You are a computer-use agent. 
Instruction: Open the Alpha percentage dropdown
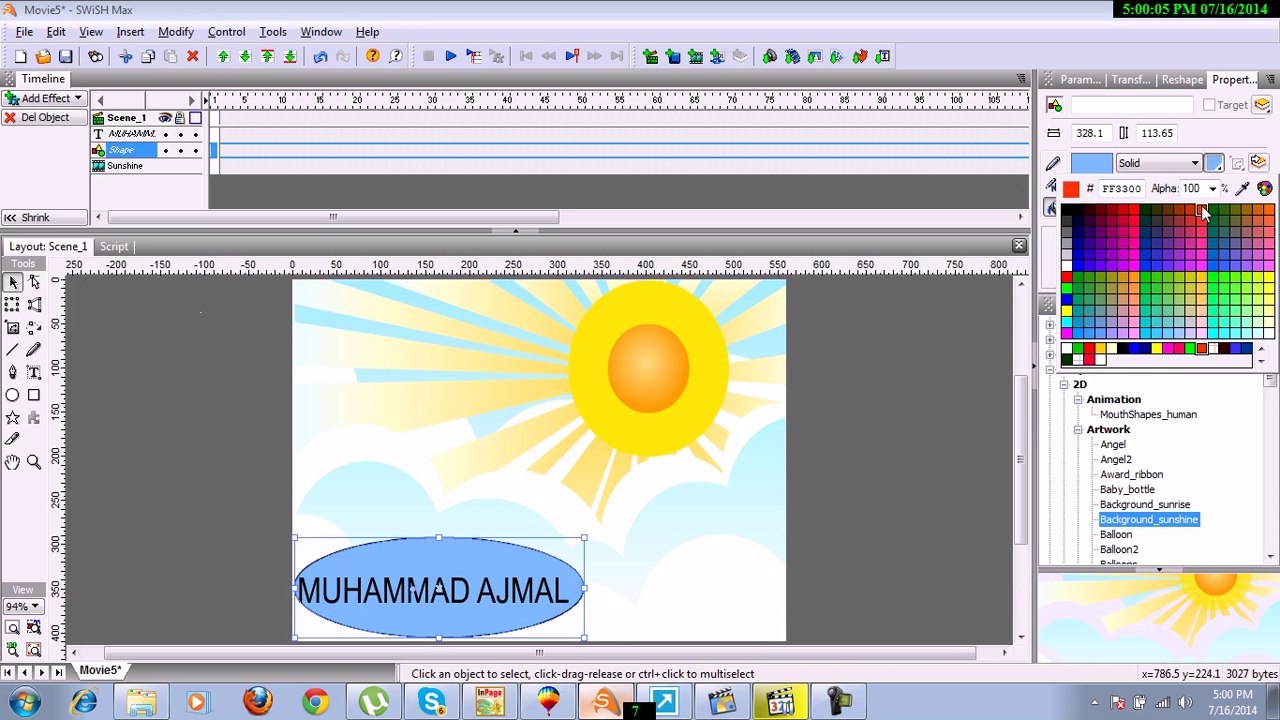[1212, 189]
